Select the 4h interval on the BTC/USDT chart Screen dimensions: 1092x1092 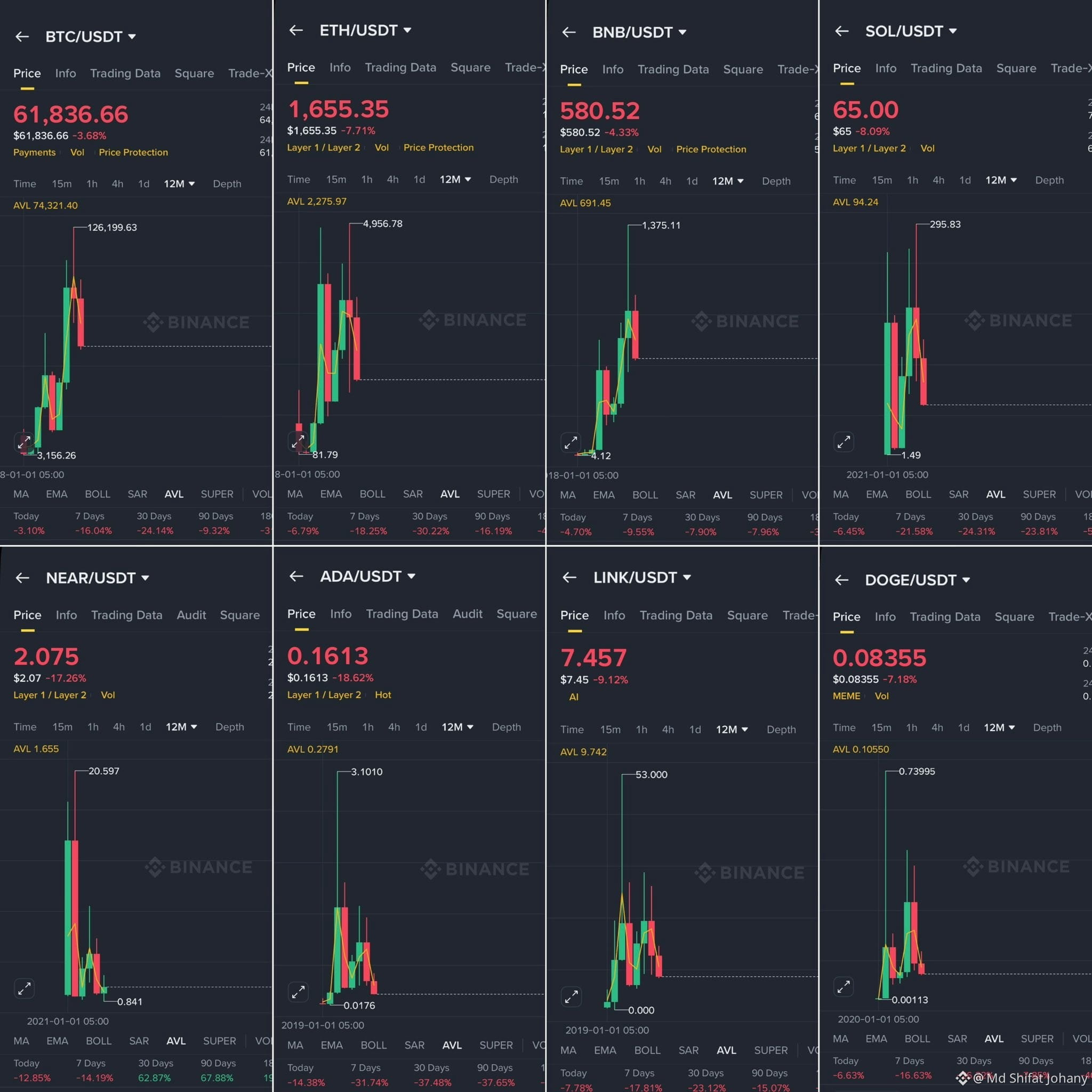117,184
